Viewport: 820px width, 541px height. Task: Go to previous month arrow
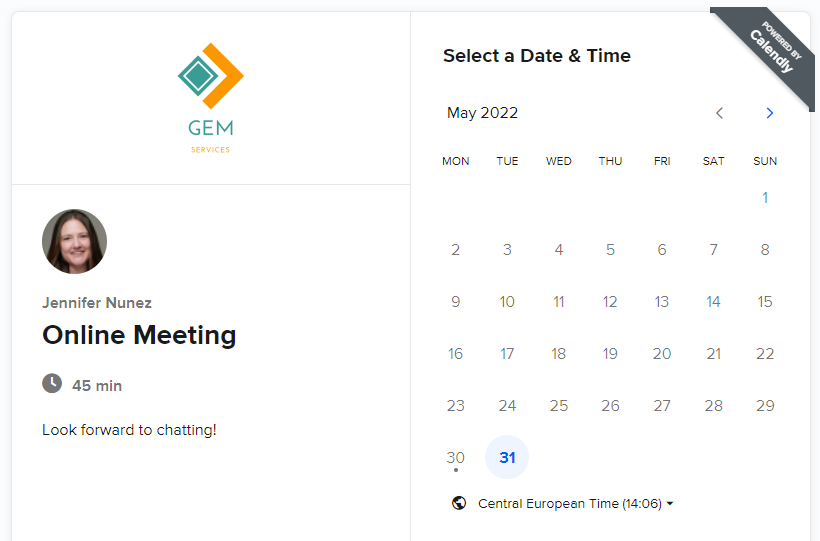[x=719, y=113]
